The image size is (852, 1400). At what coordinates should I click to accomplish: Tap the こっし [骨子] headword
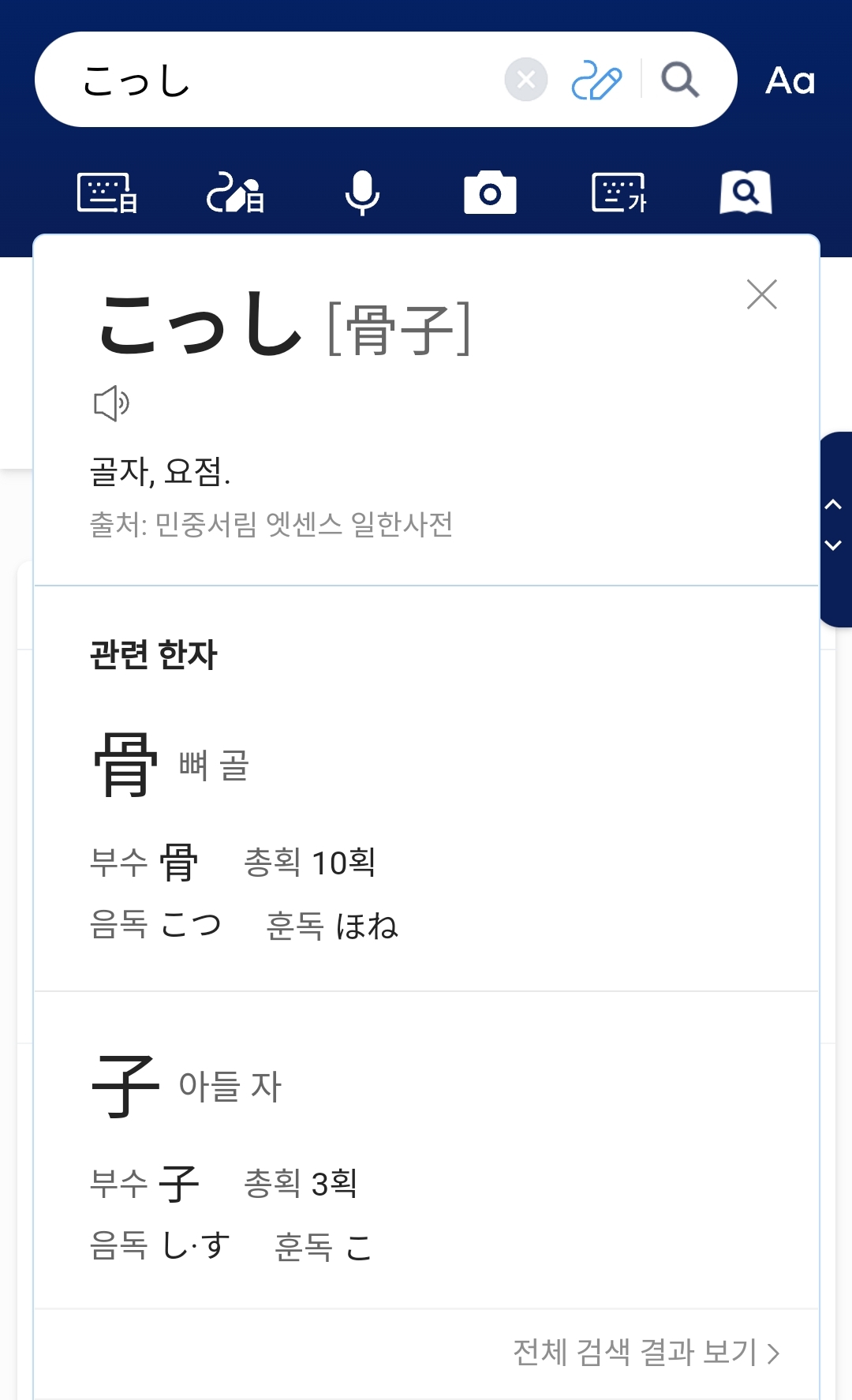(284, 325)
